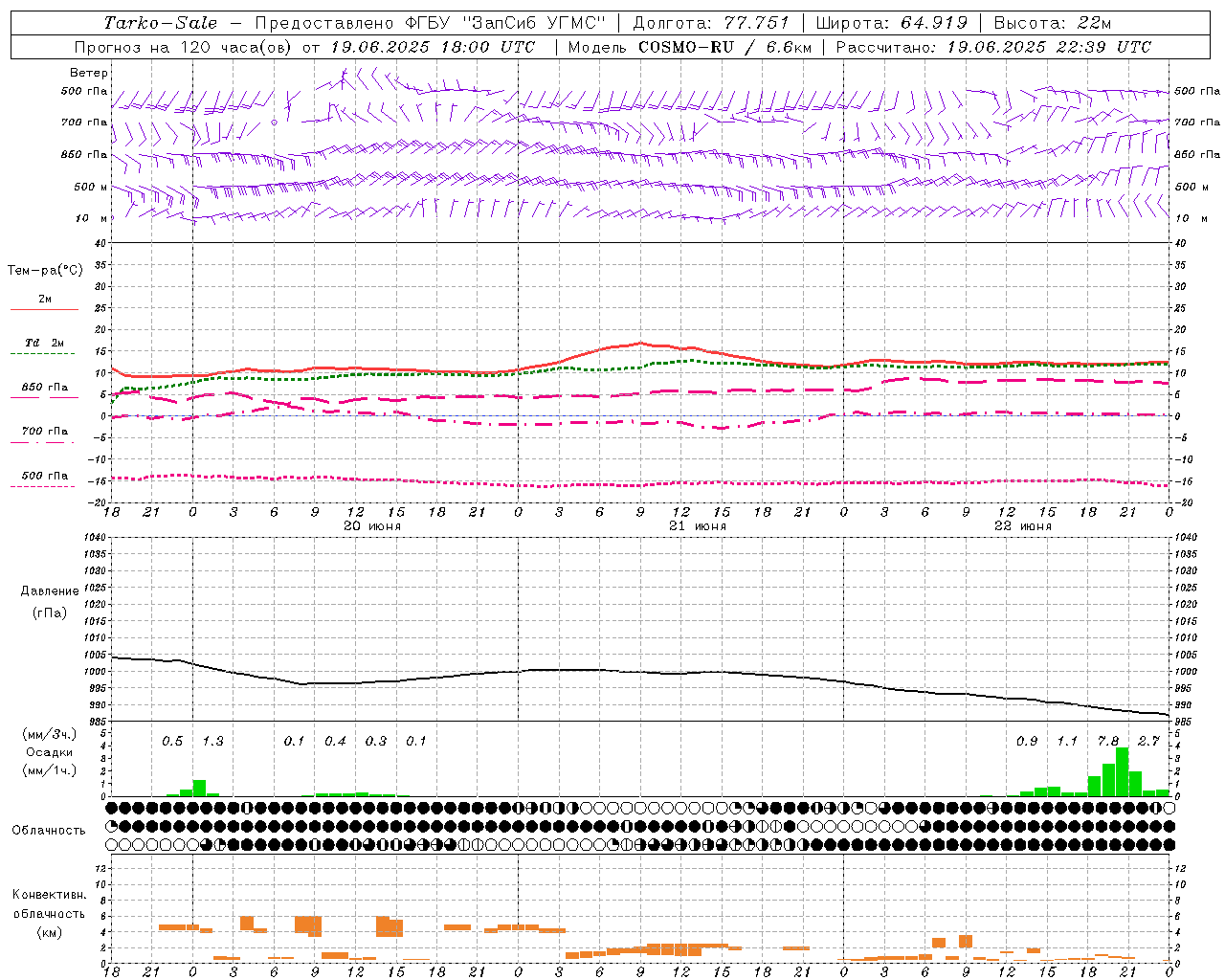The image size is (1225, 980).
Task: Click the '21 июня' date label
Action: point(698,526)
